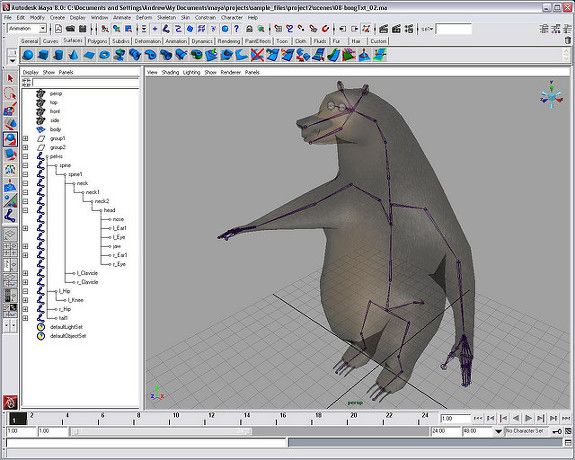Click the view axis cube gizmo

[x=552, y=96]
